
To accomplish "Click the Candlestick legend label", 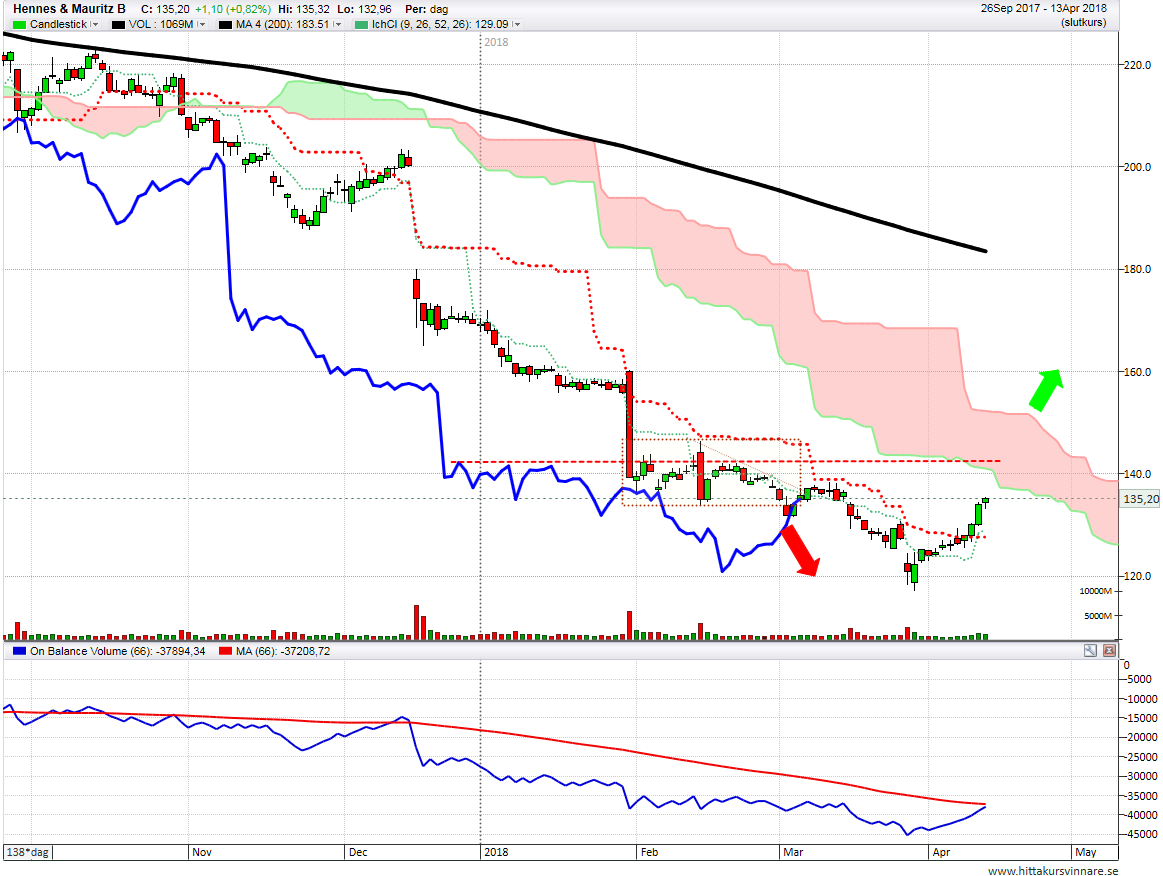I will [x=59, y=24].
